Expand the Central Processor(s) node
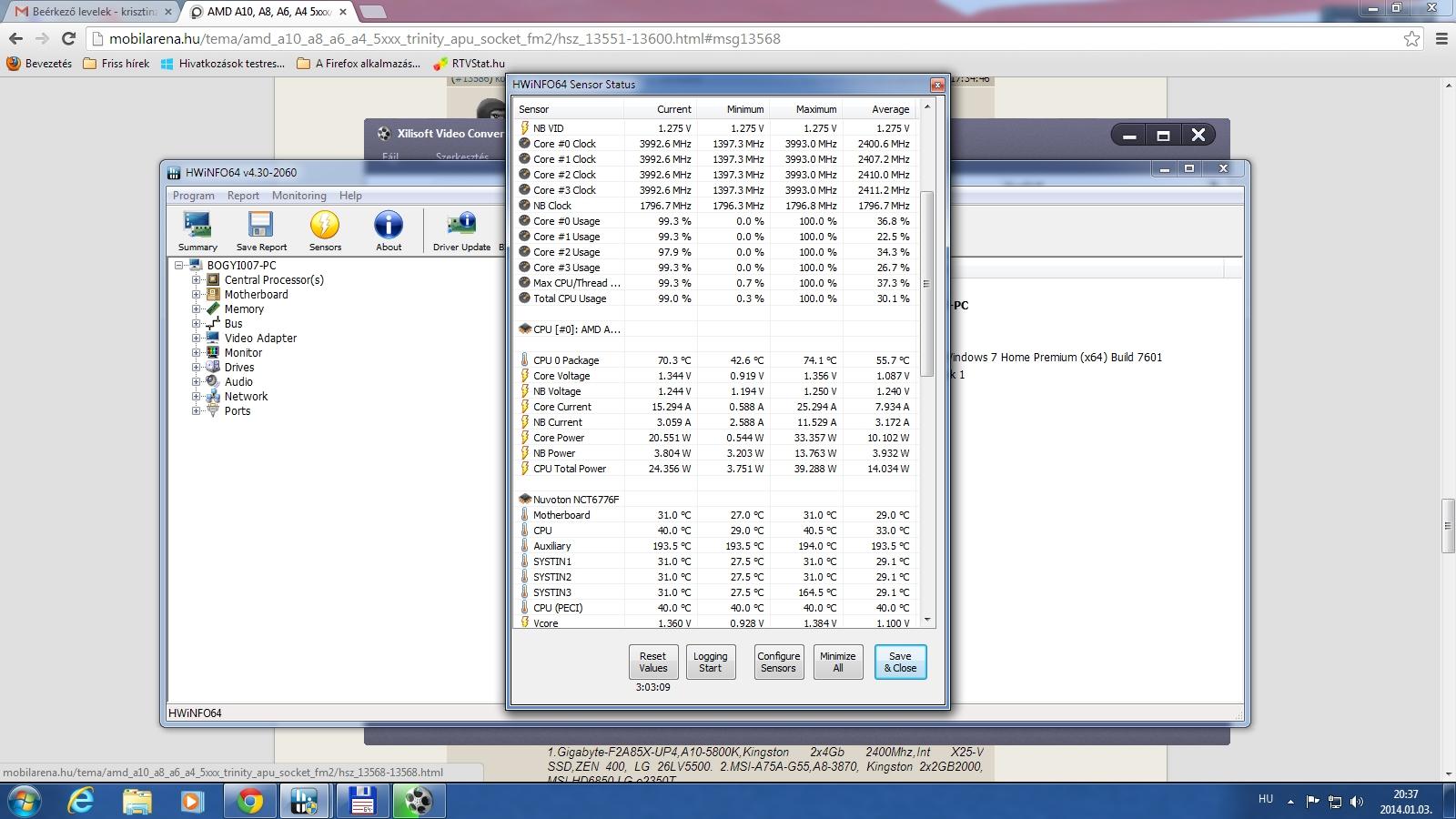 [x=196, y=280]
